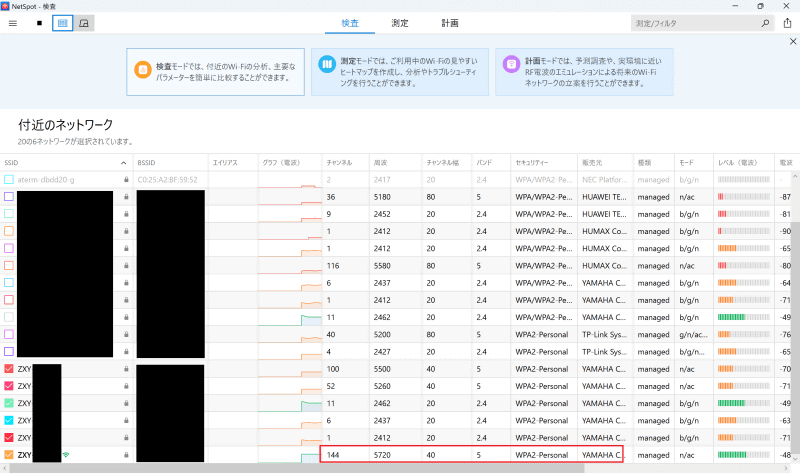The width and height of the screenshot is (800, 473).
Task: Sort by BSSID column header
Action: pyautogui.click(x=170, y=162)
